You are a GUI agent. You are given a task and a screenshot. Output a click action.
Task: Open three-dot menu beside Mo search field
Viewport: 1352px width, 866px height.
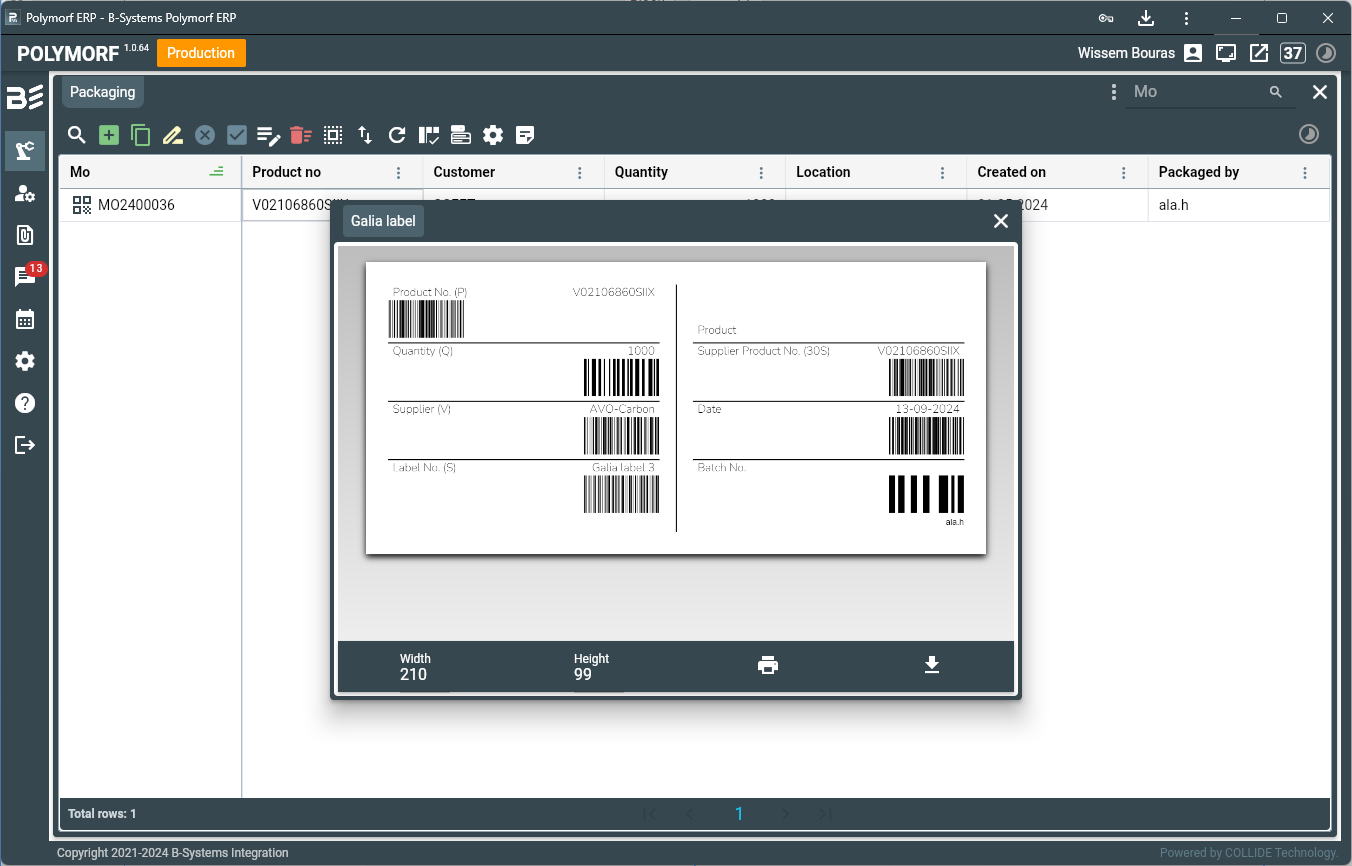click(x=1113, y=92)
